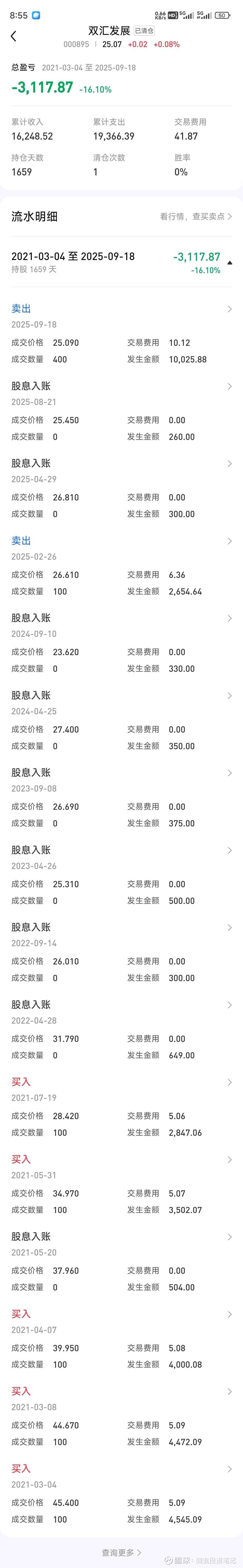Open the 2021-07-19 买入 detail chevron
Image resolution: width=243 pixels, height=1568 pixels.
[x=229, y=1082]
